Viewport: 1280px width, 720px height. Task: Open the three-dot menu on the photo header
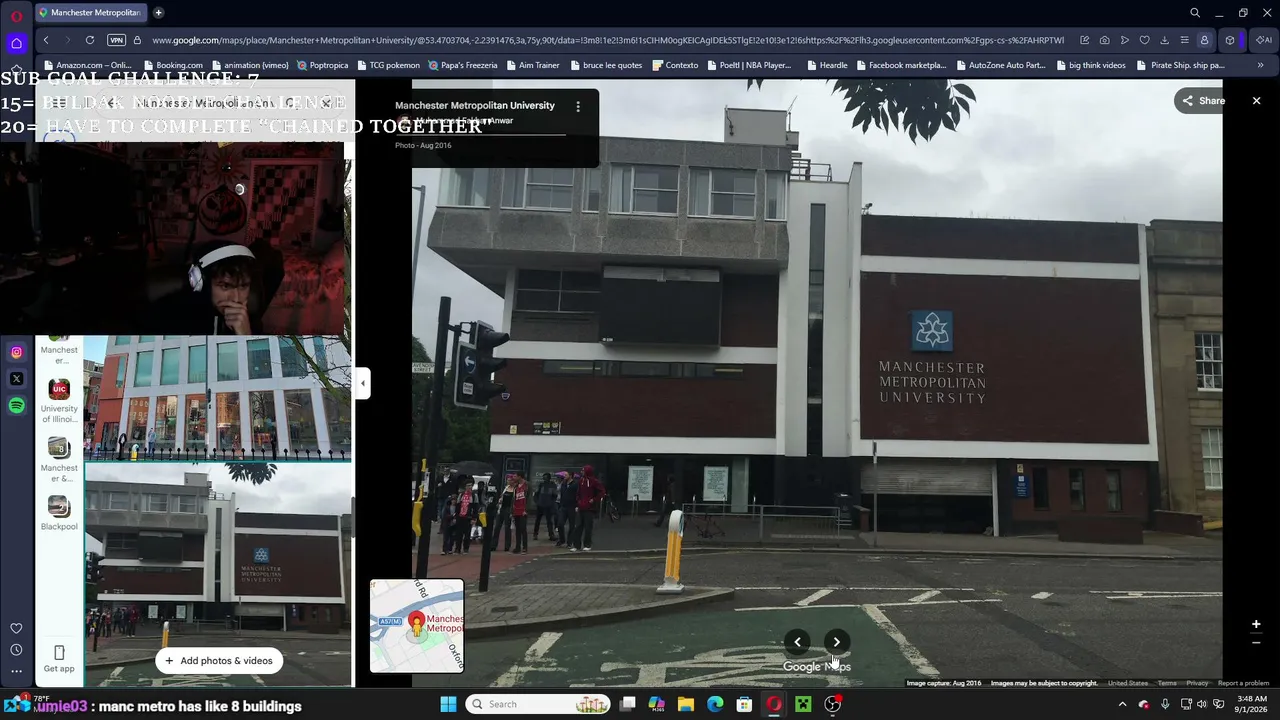(x=577, y=106)
